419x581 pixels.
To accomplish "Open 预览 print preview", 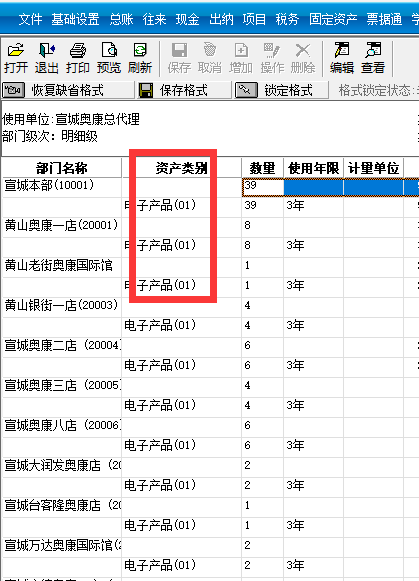I will (x=109, y=58).
